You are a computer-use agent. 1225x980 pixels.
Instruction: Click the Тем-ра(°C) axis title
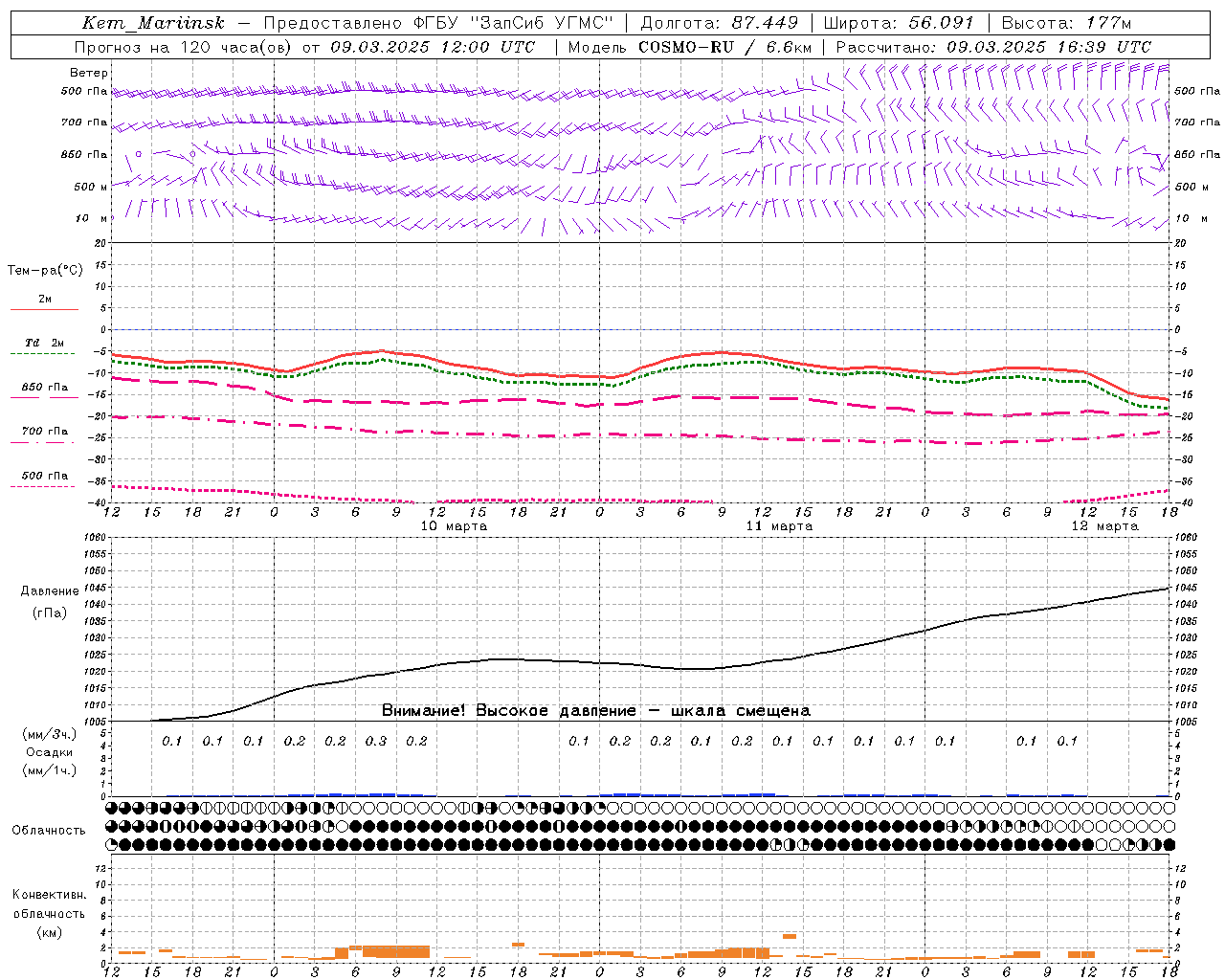pos(45,271)
